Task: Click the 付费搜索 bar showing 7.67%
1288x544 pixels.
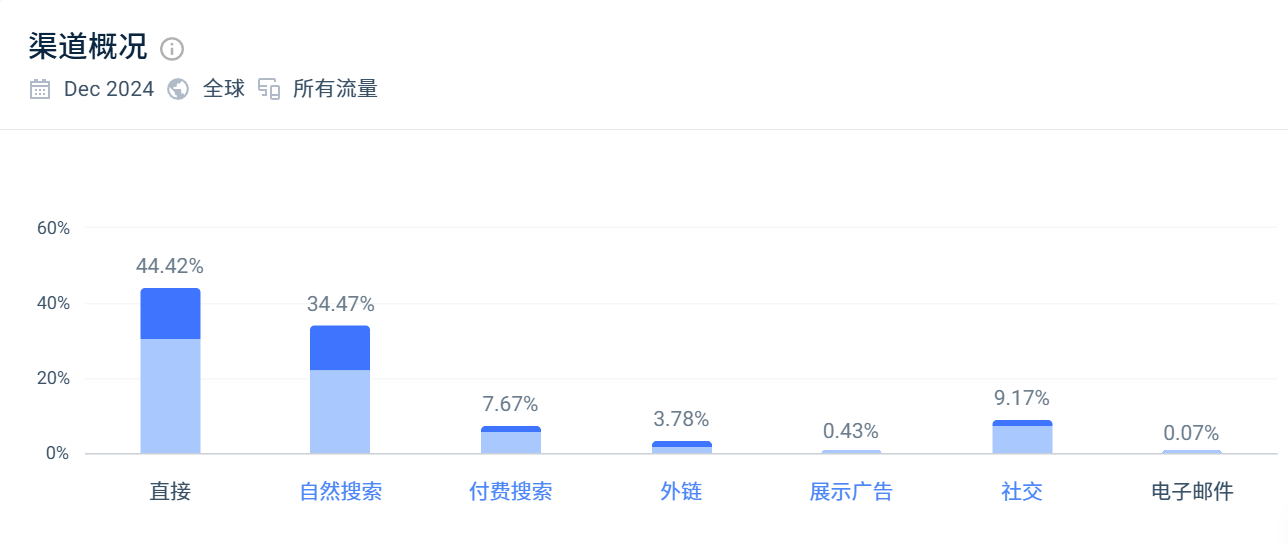Action: click(511, 440)
